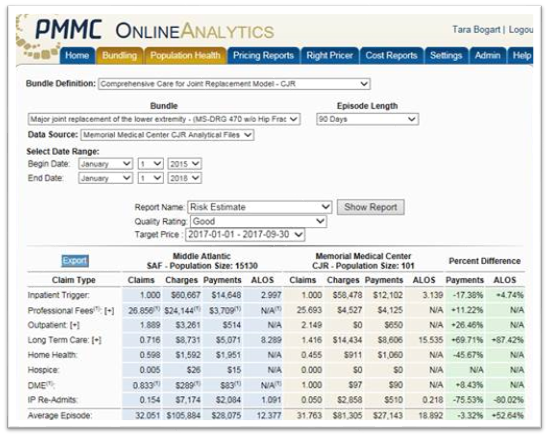
Task: Switch to the Admin tab
Action: pyautogui.click(x=487, y=55)
